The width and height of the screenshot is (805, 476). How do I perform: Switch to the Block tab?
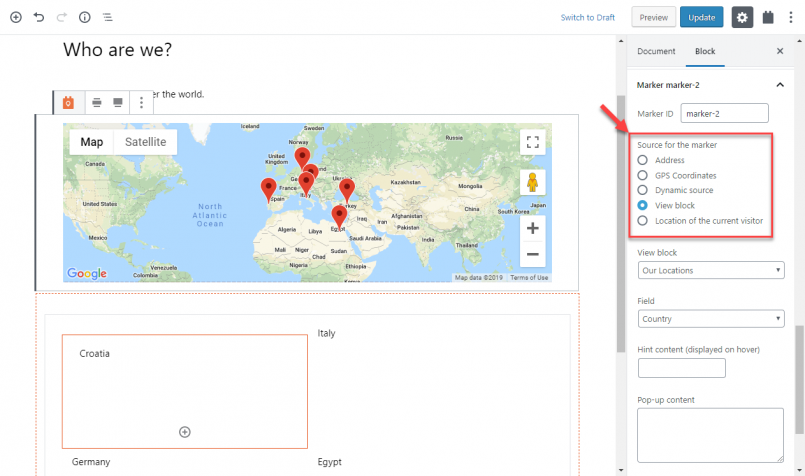click(705, 51)
